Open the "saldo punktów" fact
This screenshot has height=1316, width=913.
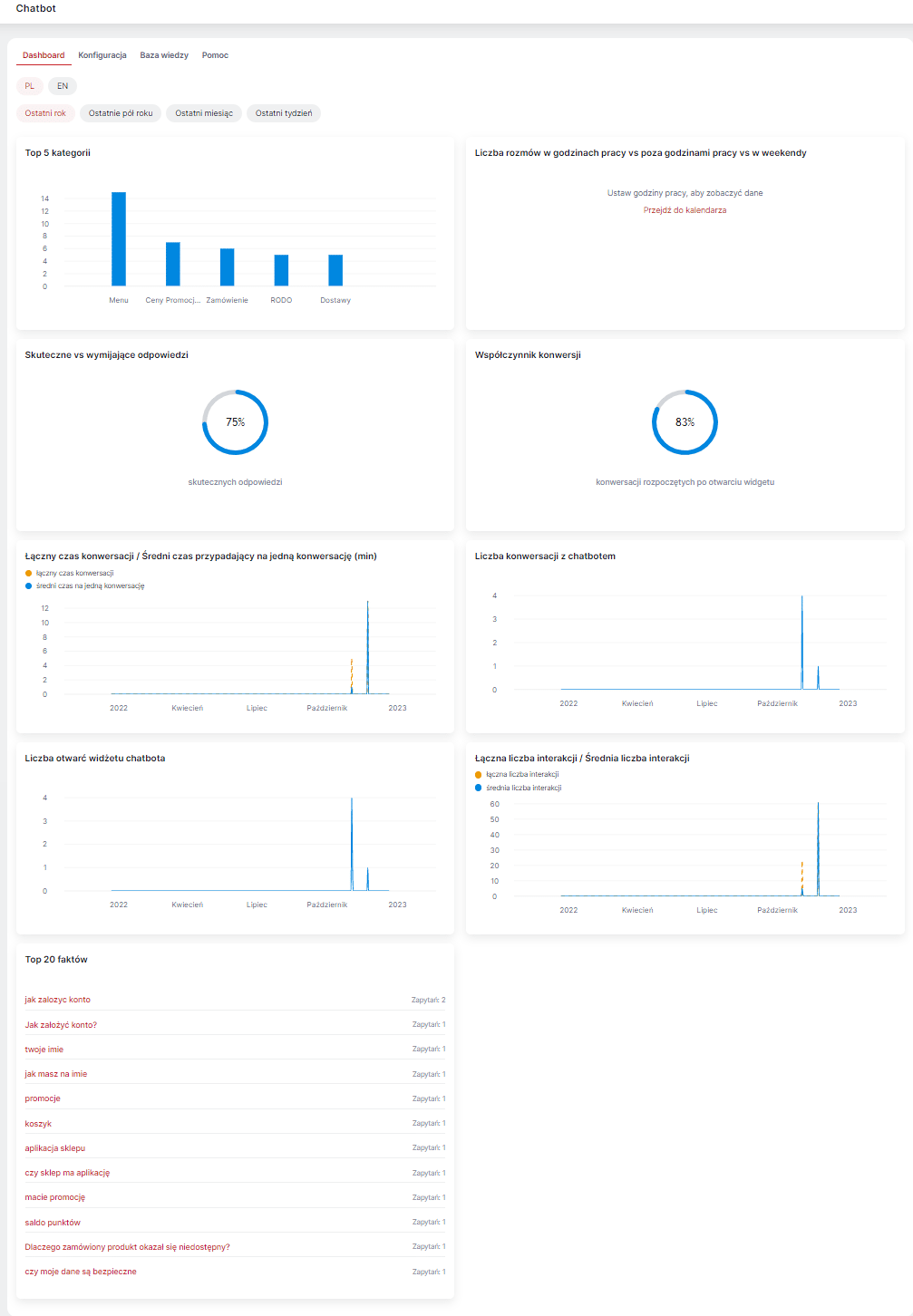[x=53, y=1223]
